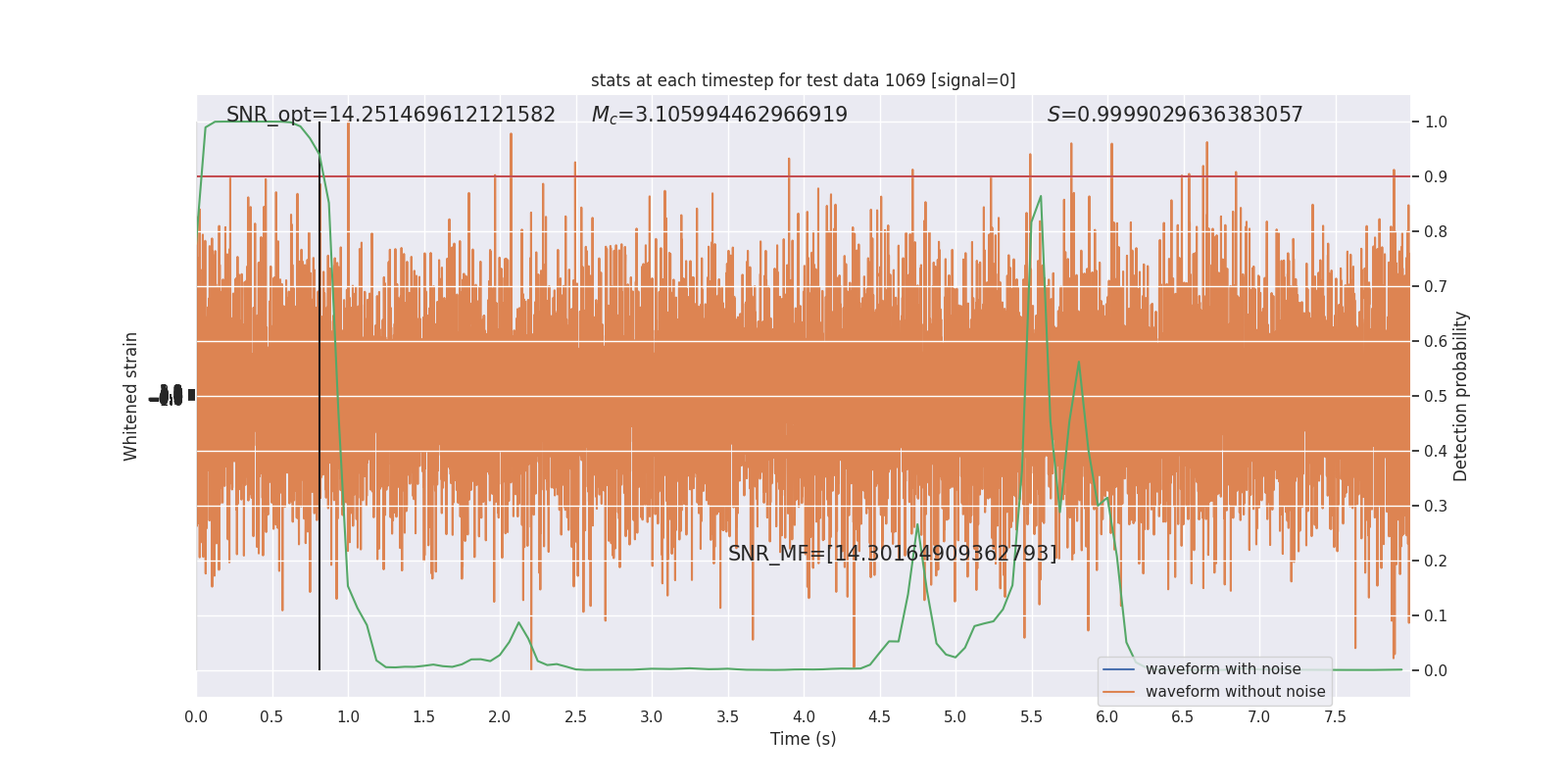Click the x-axis tick label 0.5
The width and height of the screenshot is (1568, 784).
271,717
